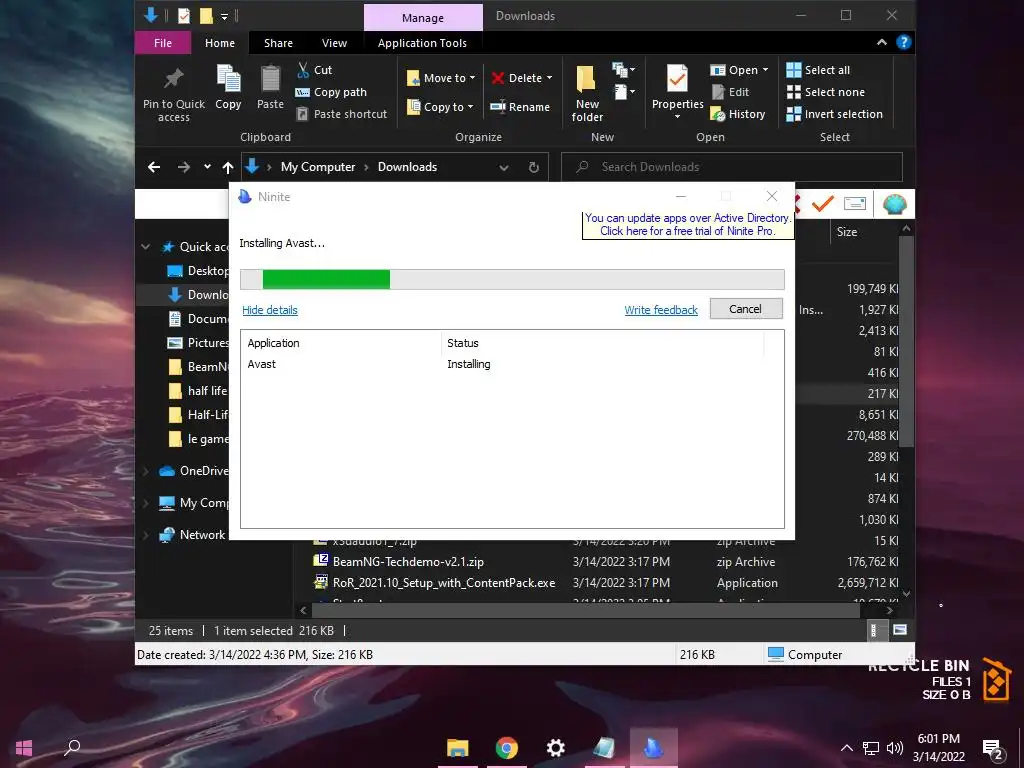Click Select none in ribbon
The height and width of the screenshot is (768, 1024).
tap(825, 92)
